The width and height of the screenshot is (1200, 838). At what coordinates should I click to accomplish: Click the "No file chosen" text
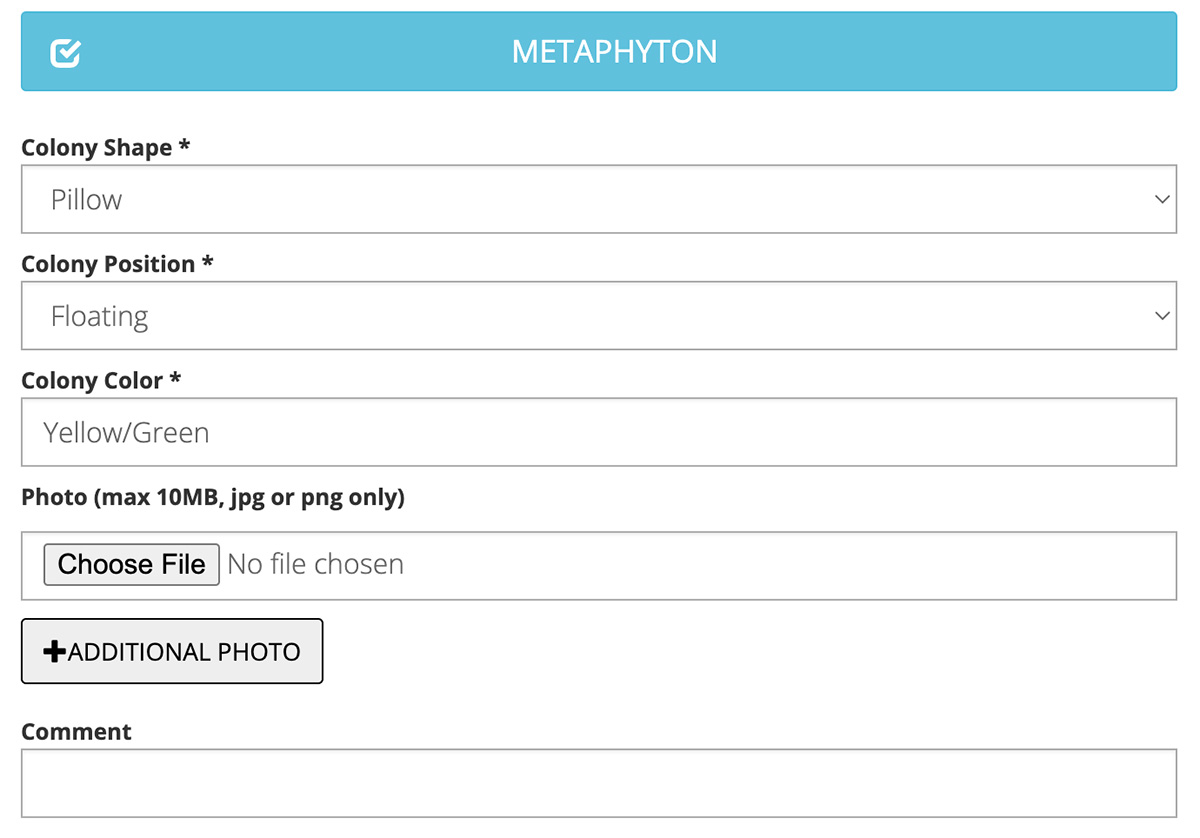(315, 564)
